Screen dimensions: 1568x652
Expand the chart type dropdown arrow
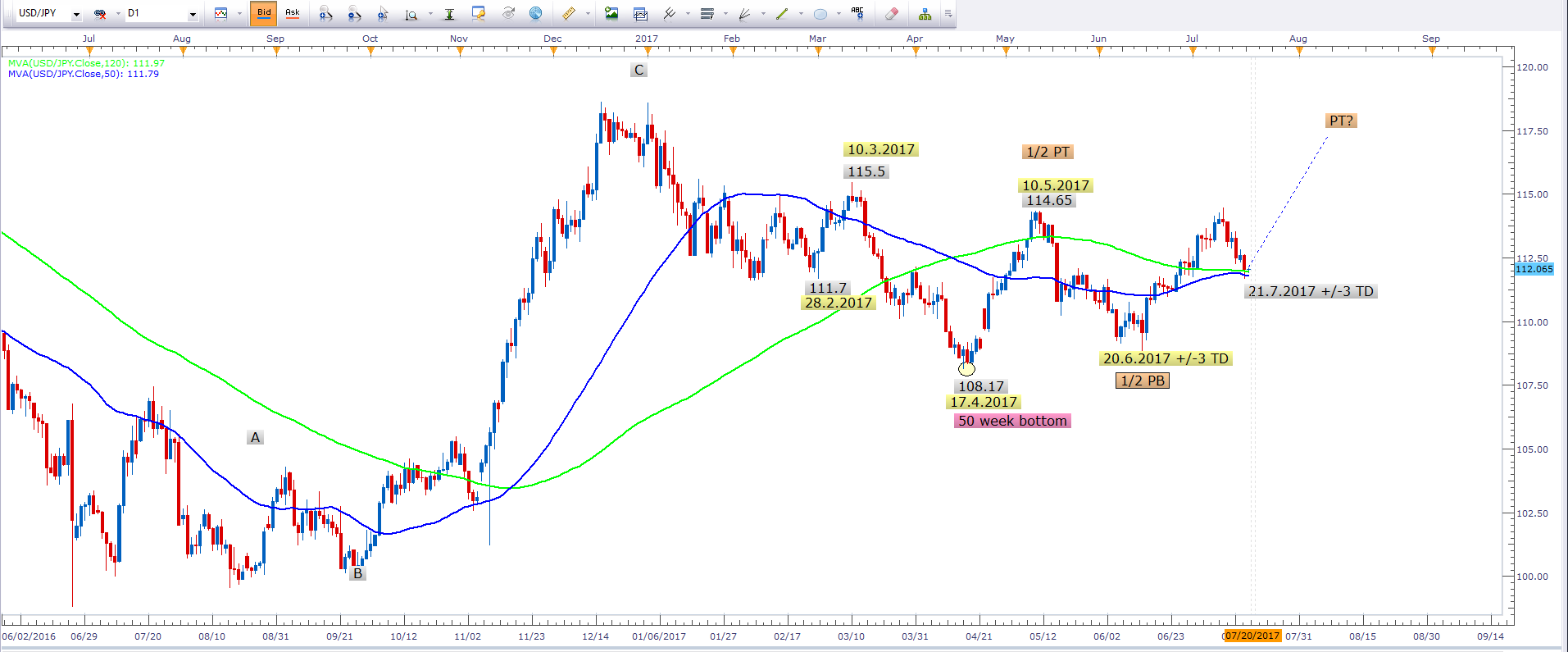point(239,14)
